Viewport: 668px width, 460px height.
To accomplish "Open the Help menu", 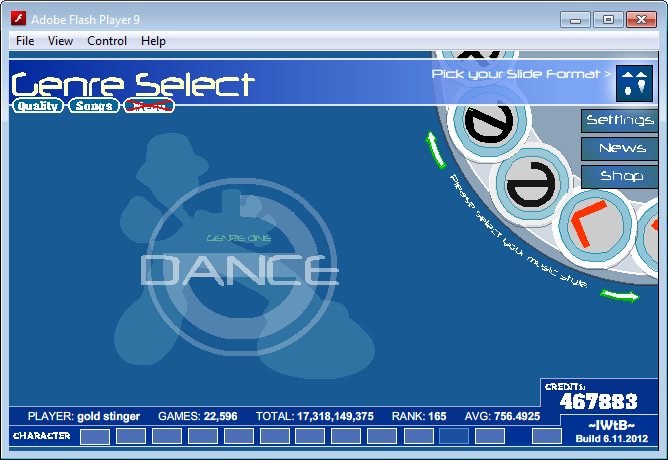I will 153,41.
